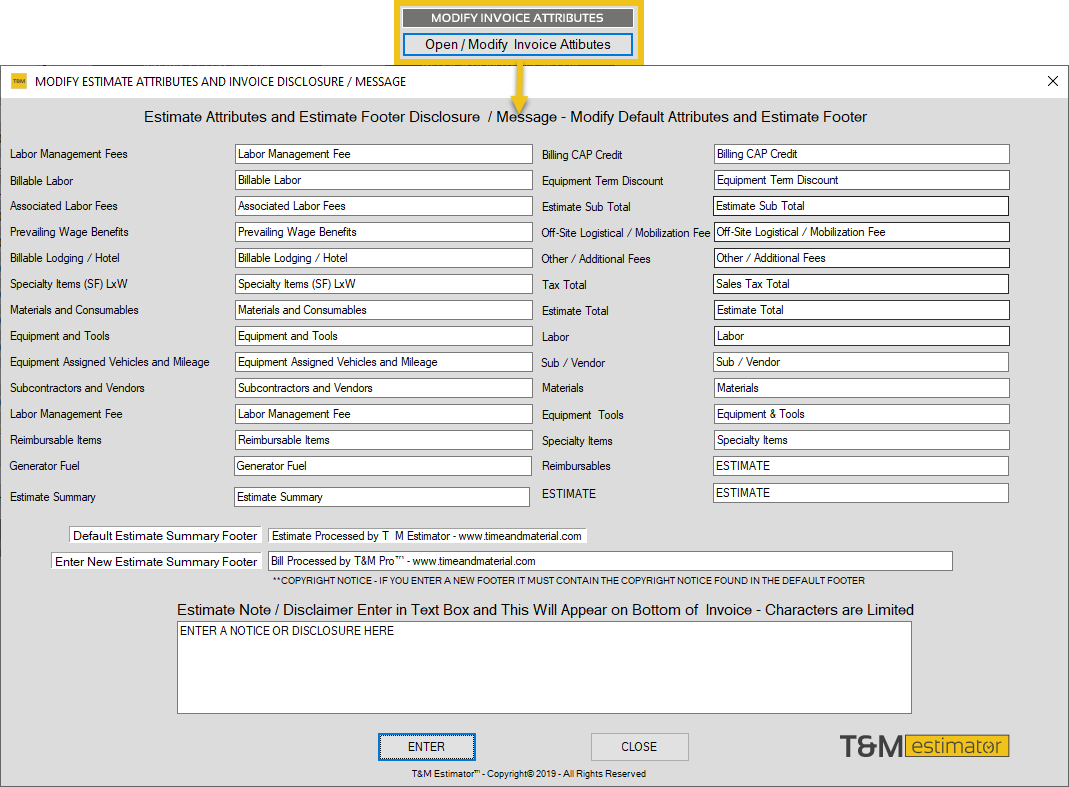Screen dimensions: 1069x787
Task: Click the 'Estimate Note / Disclaimer' heading text
Action: (545, 610)
